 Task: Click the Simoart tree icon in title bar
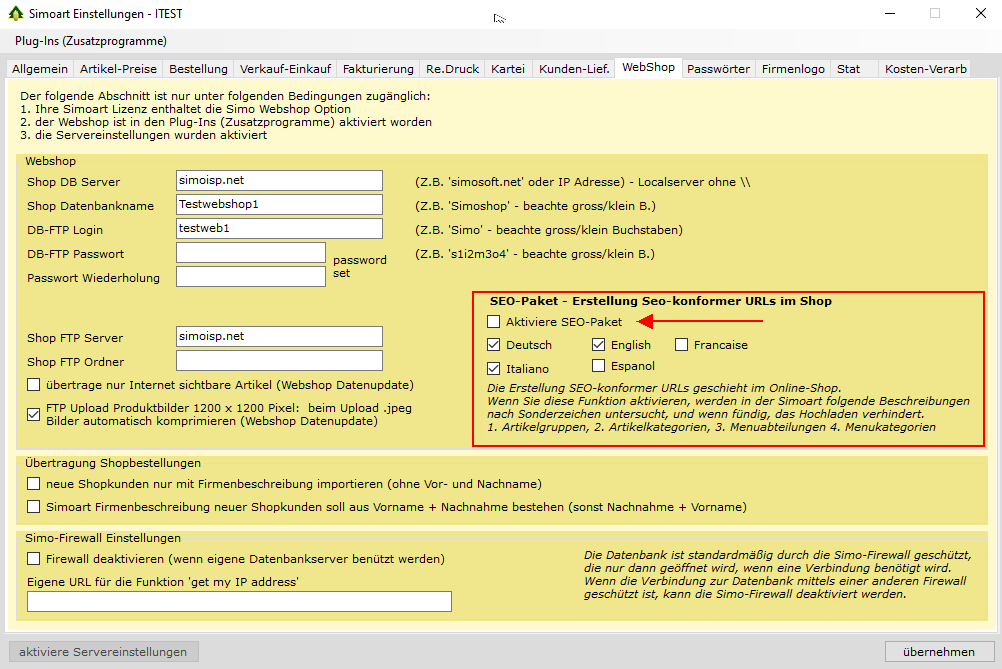(x=15, y=13)
